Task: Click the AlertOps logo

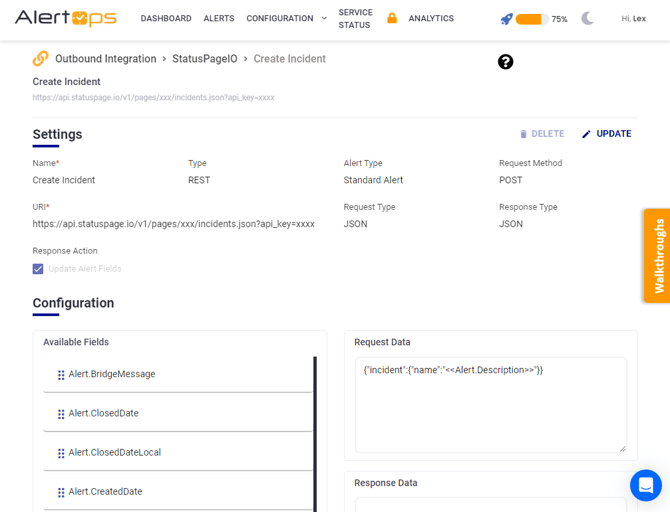Action: pos(66,18)
